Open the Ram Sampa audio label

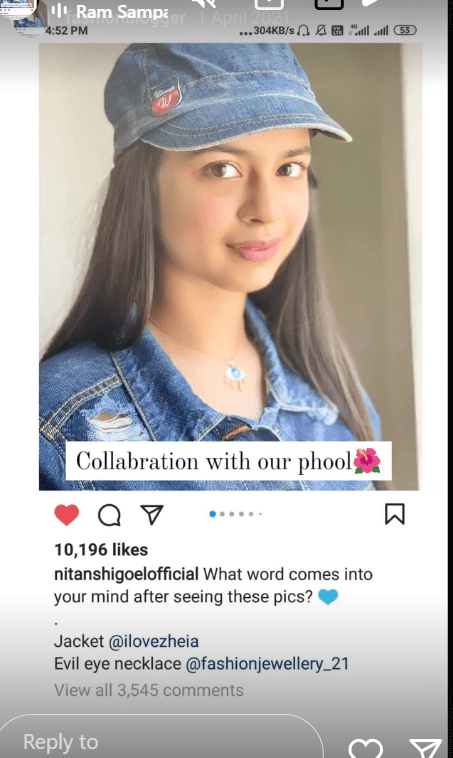[x=122, y=12]
